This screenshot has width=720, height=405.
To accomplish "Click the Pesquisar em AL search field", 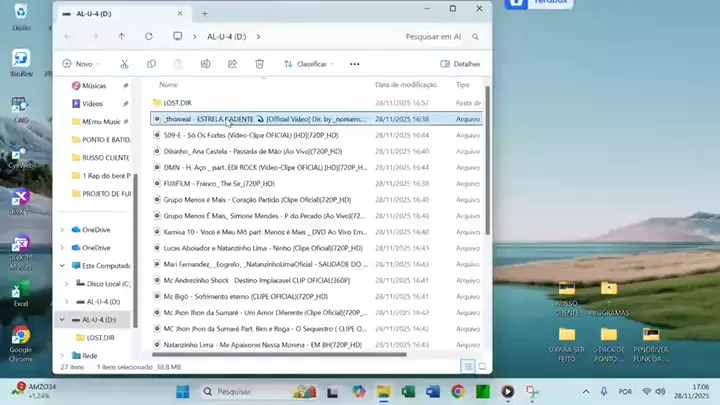I will [435, 36].
